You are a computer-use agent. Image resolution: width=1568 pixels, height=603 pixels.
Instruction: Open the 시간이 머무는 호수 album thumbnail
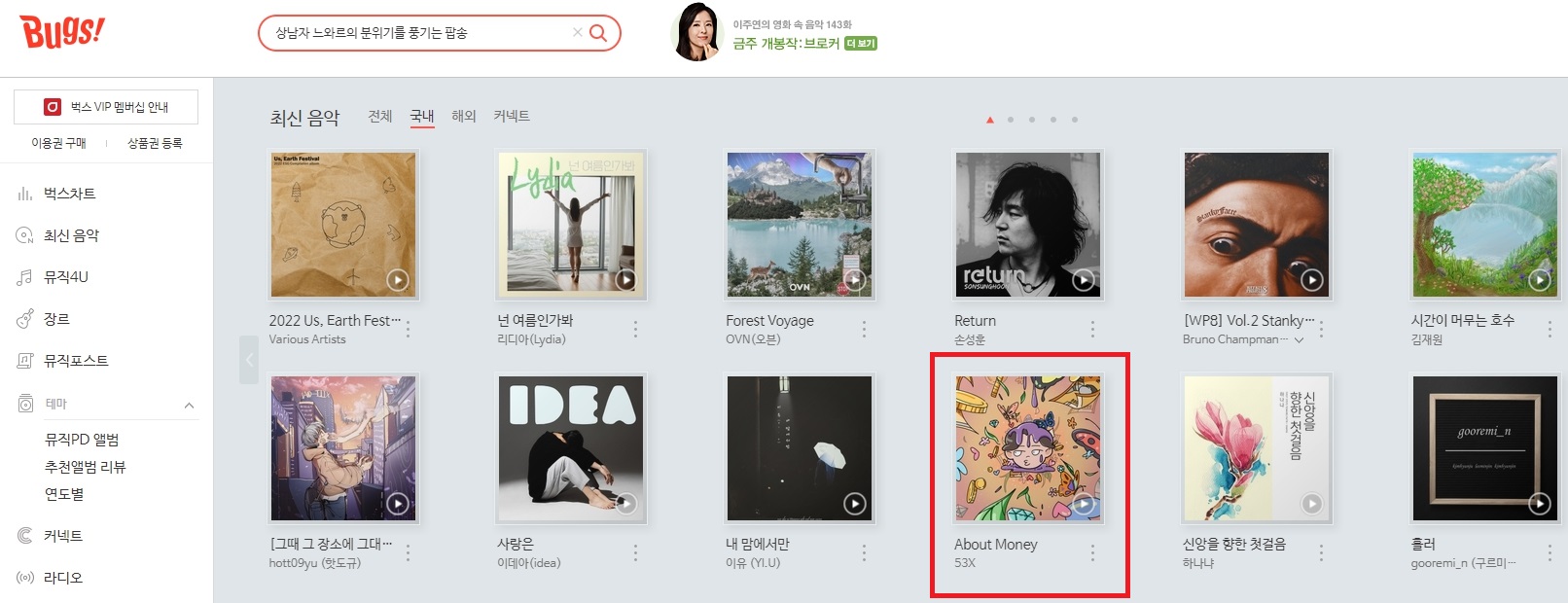[1485, 225]
